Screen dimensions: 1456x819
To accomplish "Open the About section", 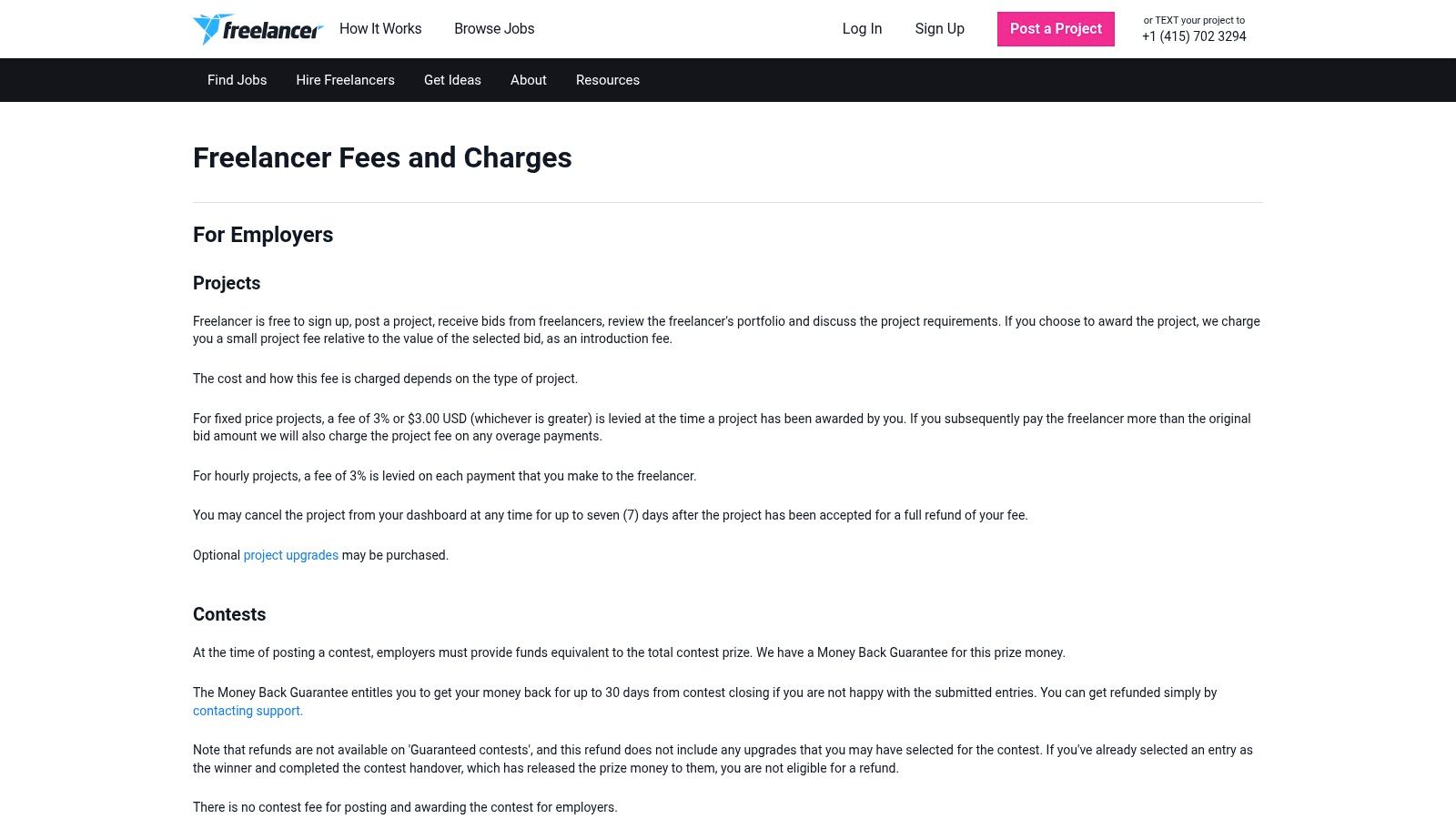I will click(x=528, y=80).
